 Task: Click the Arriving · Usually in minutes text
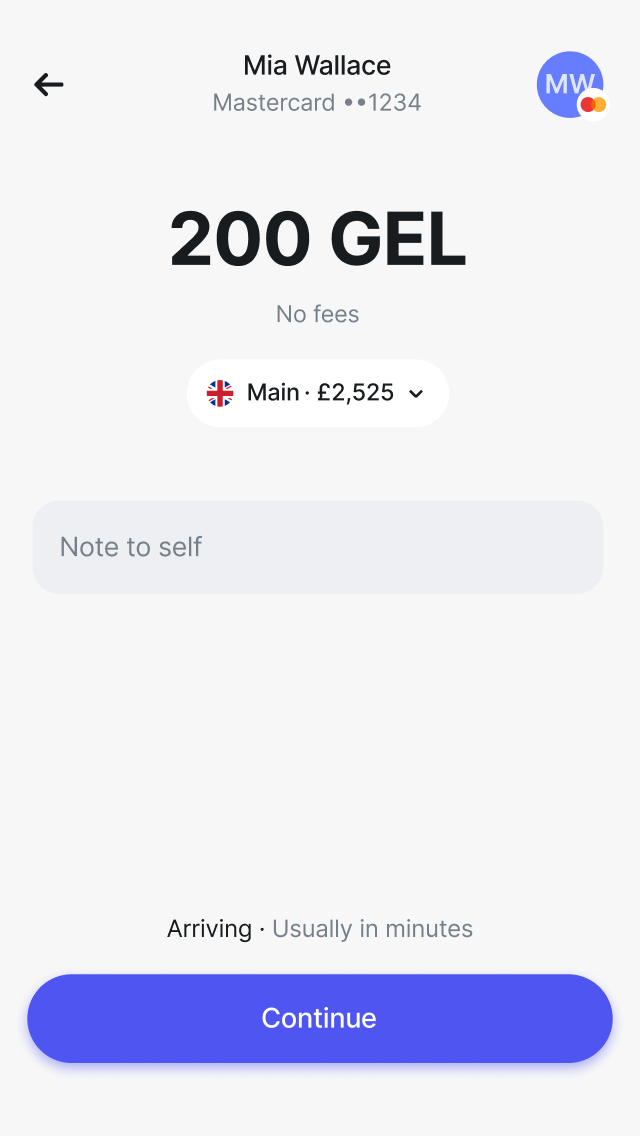point(319,928)
